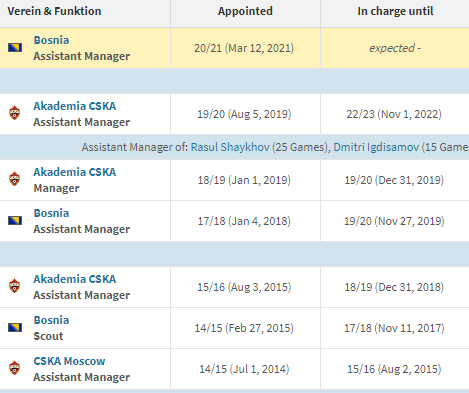Open Akademia CSKA link appointed Aug 5, 2019
The width and height of the screenshot is (469, 393).
pos(75,106)
